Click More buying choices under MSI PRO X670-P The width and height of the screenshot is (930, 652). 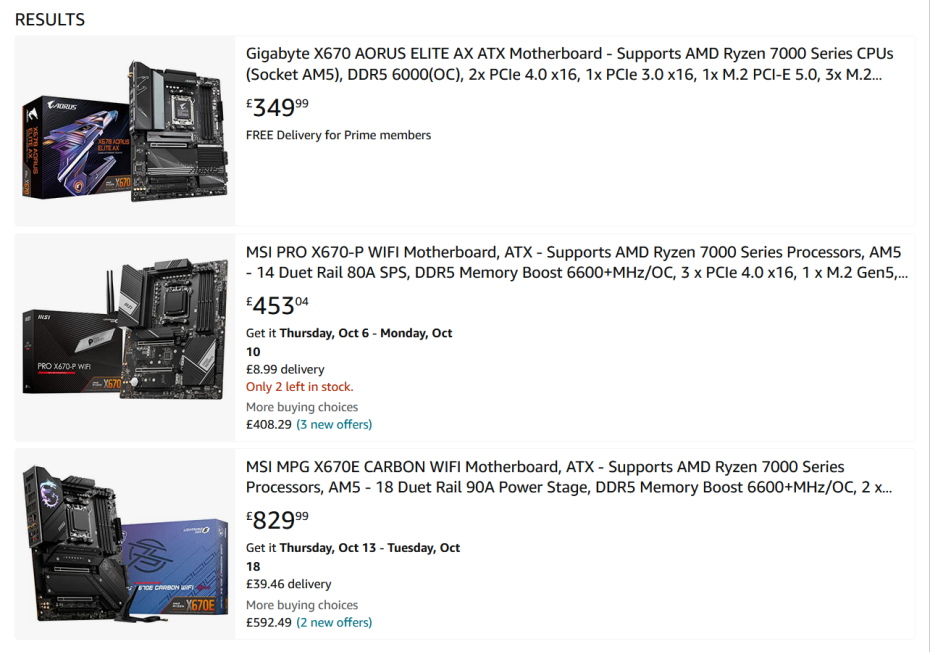[302, 407]
